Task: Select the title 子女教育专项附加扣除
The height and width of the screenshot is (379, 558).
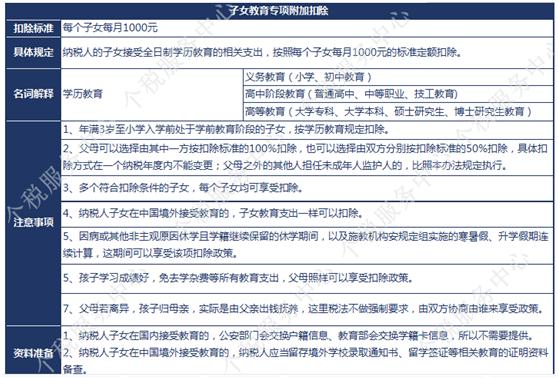Action: pos(278,11)
